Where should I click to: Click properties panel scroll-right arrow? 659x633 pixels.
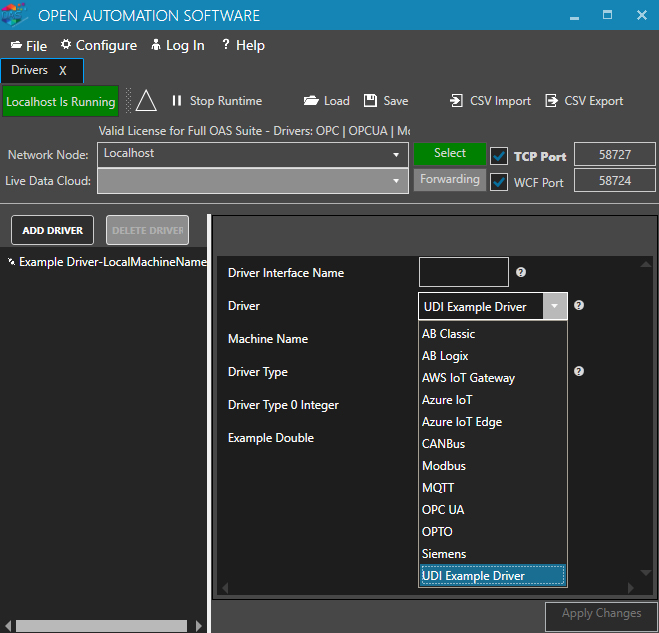[630, 588]
